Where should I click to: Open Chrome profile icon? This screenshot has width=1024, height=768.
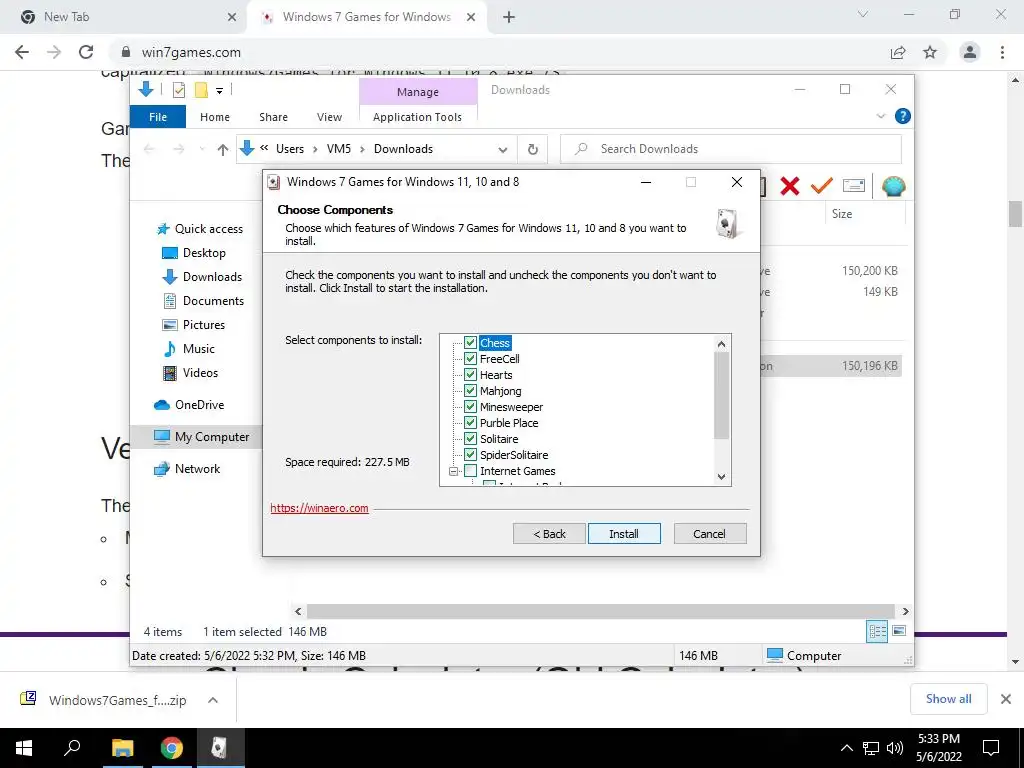click(x=970, y=52)
